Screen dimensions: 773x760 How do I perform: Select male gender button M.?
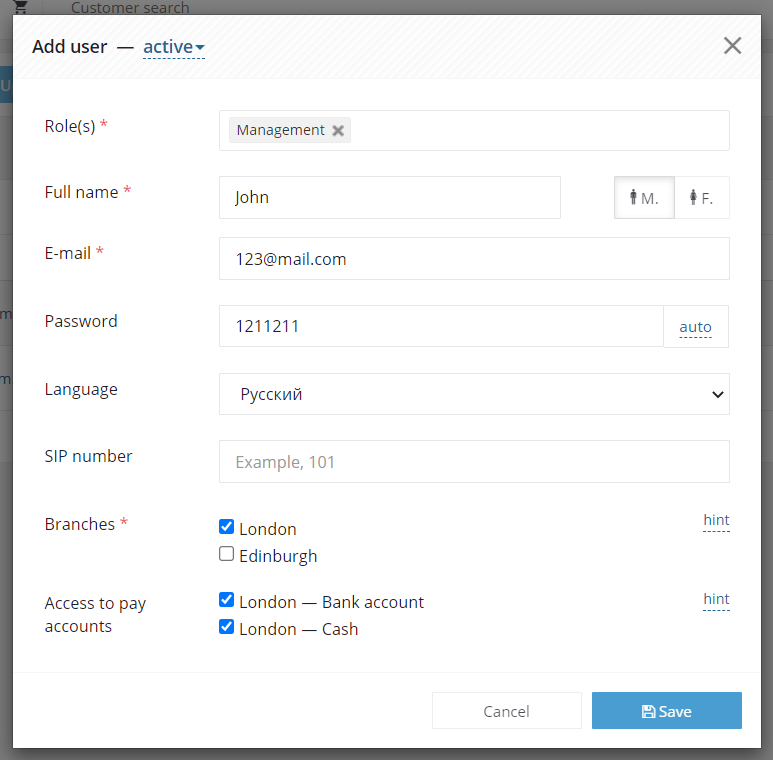644,198
